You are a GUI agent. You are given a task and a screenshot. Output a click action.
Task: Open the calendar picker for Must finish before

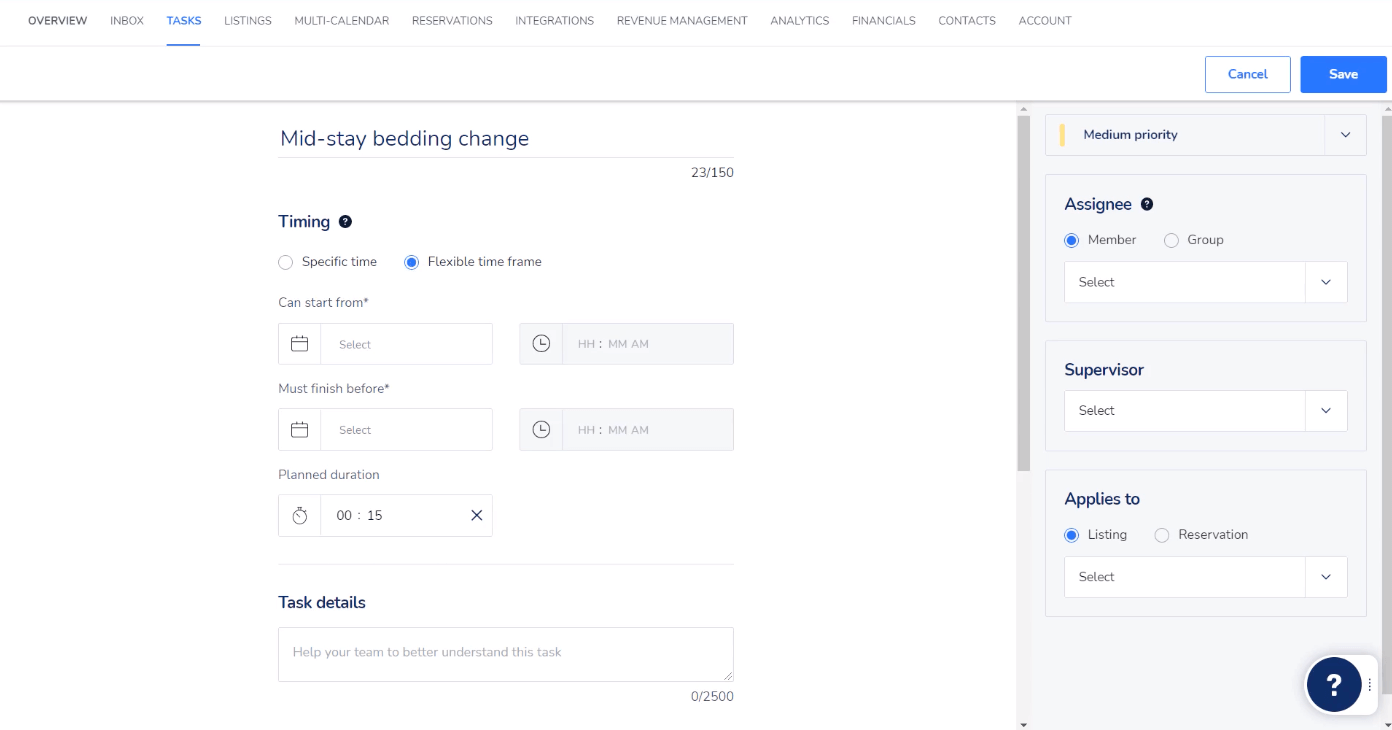[299, 429]
